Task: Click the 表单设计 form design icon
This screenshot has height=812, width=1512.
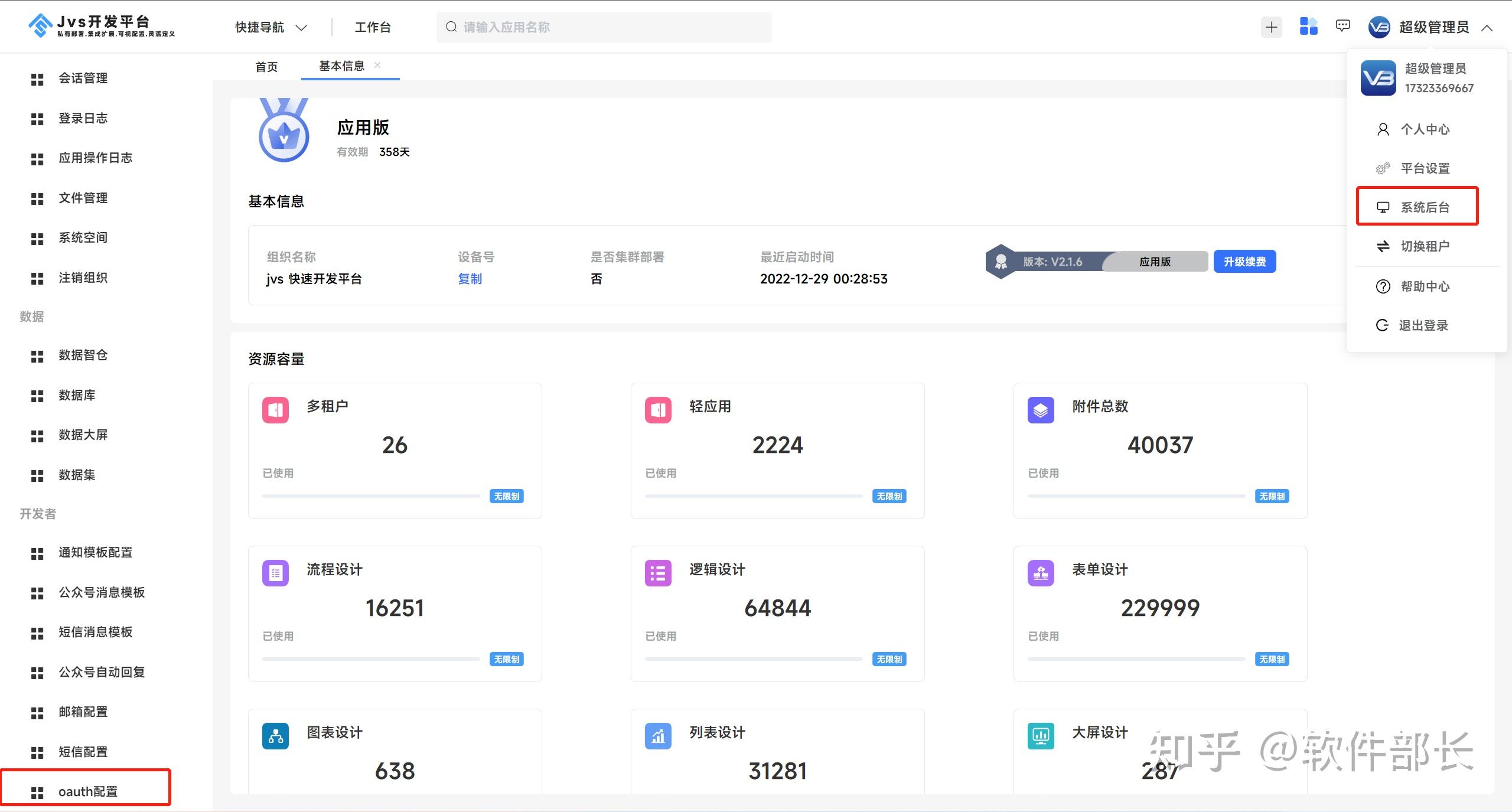Action: pos(1040,572)
